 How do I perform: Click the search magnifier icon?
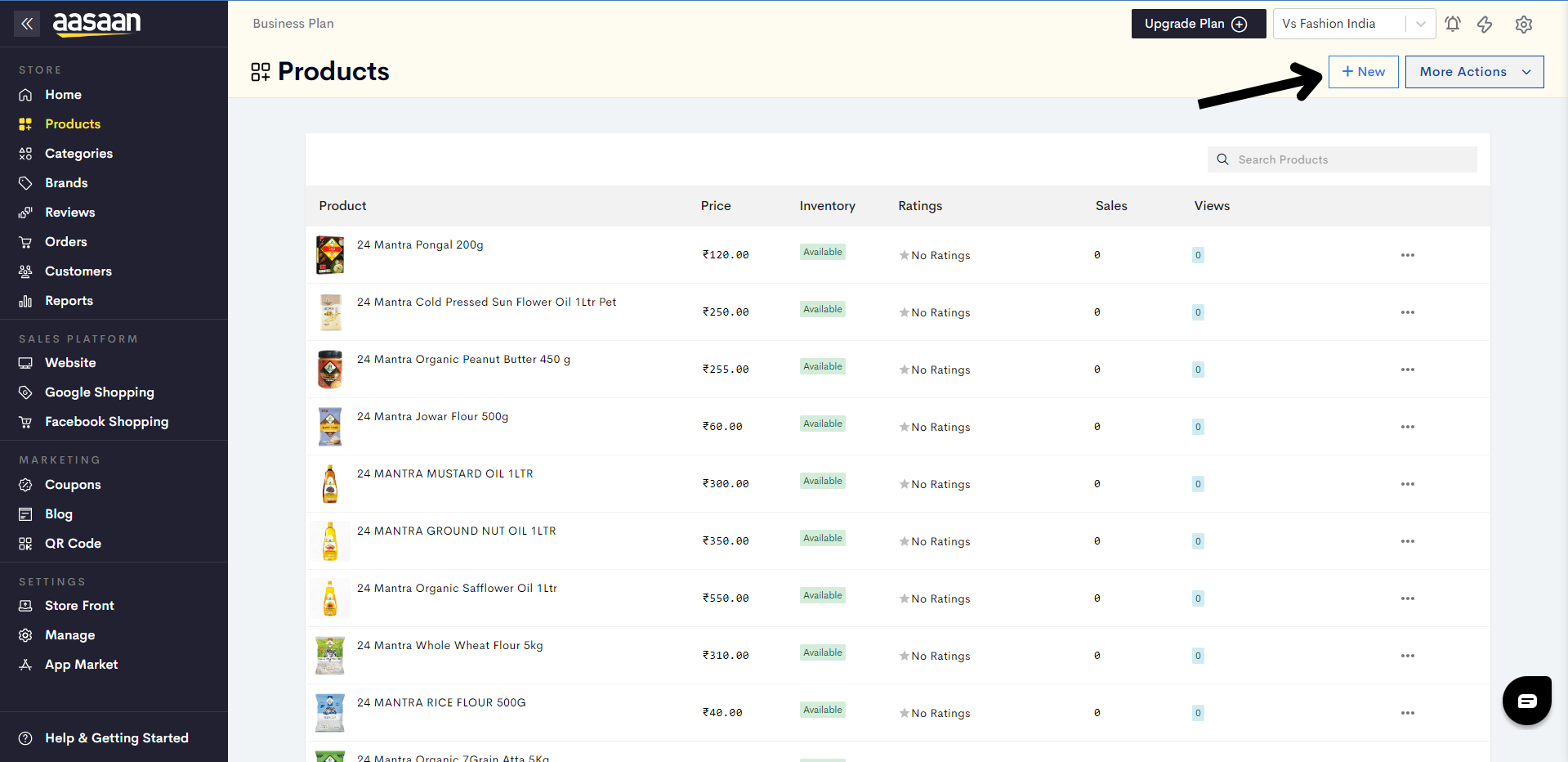(1222, 159)
